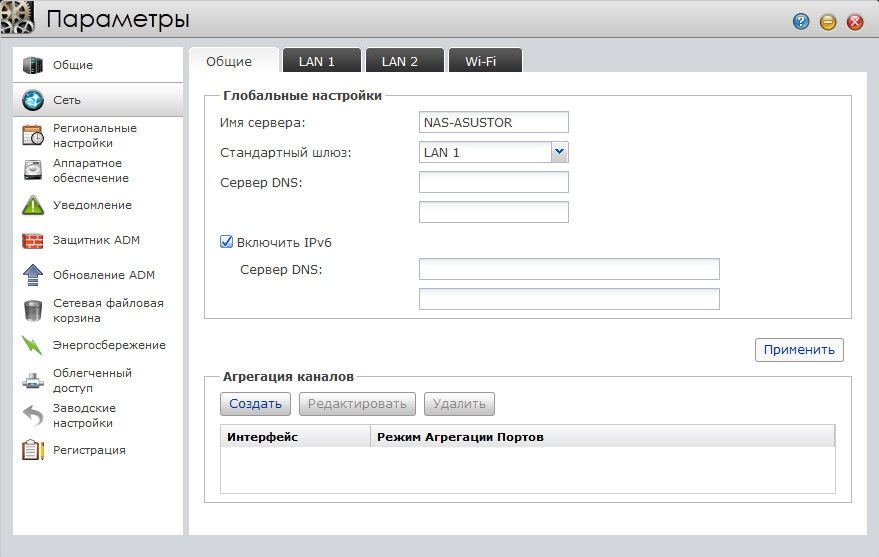The width and height of the screenshot is (879, 557).
Task: Open the Wi-Fi tab
Action: point(480,61)
